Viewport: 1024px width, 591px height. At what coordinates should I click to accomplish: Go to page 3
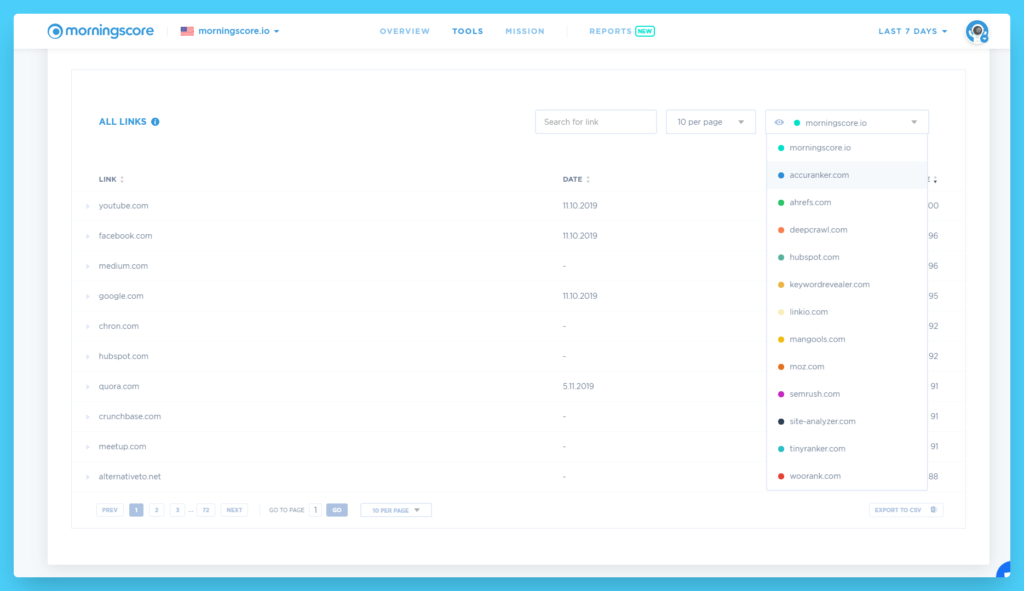pos(177,510)
